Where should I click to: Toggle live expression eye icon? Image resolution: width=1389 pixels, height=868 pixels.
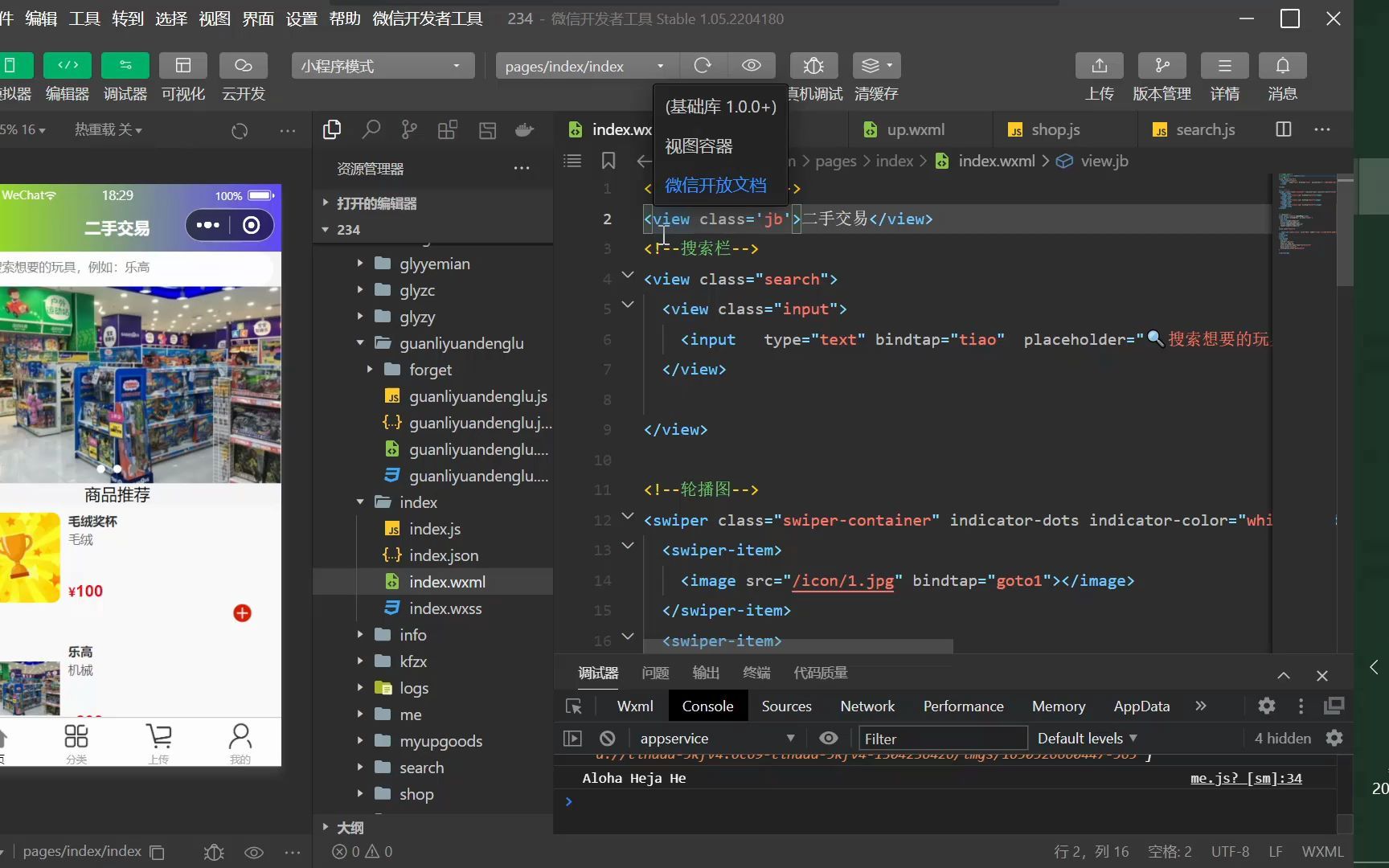tap(829, 738)
